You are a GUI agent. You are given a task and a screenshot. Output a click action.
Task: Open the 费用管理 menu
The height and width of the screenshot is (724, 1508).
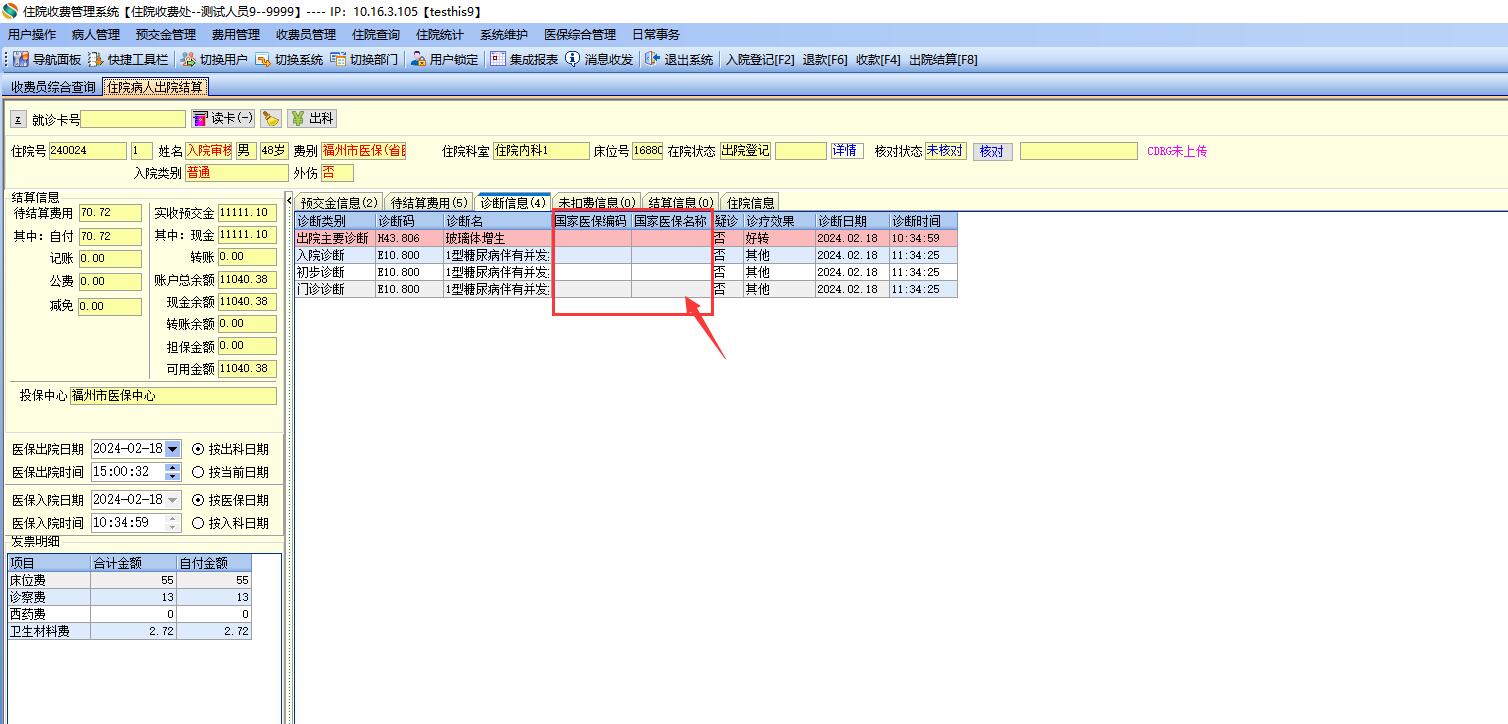coord(236,35)
